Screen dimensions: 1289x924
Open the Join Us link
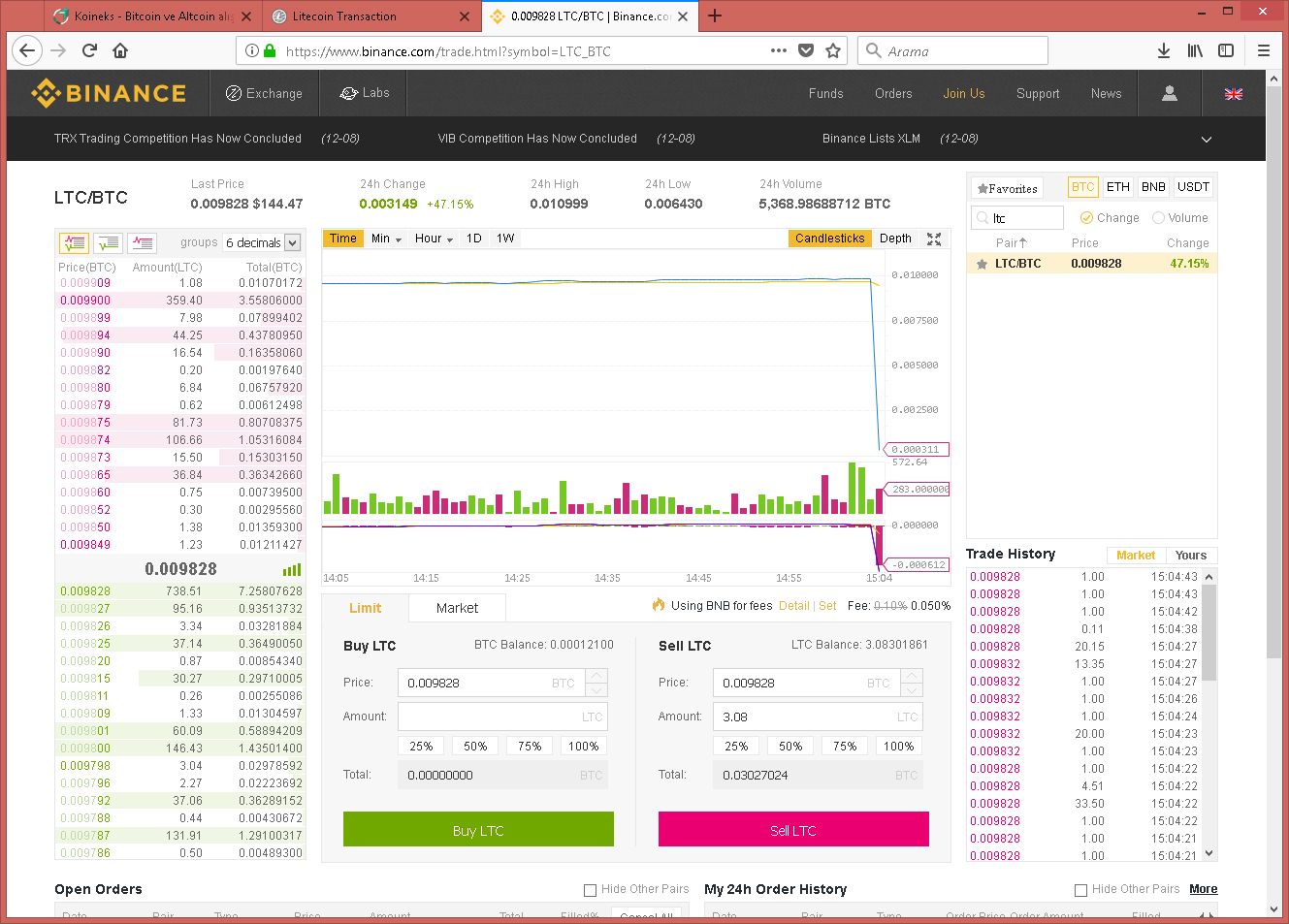pyautogui.click(x=963, y=93)
